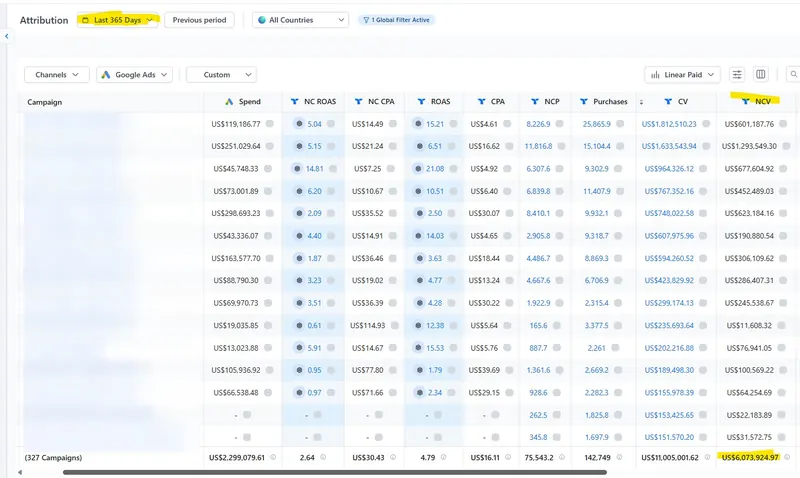Viewport: 800px width, 478px height.
Task: Click the info icon beside total purchases 142,749
Action: [619, 457]
